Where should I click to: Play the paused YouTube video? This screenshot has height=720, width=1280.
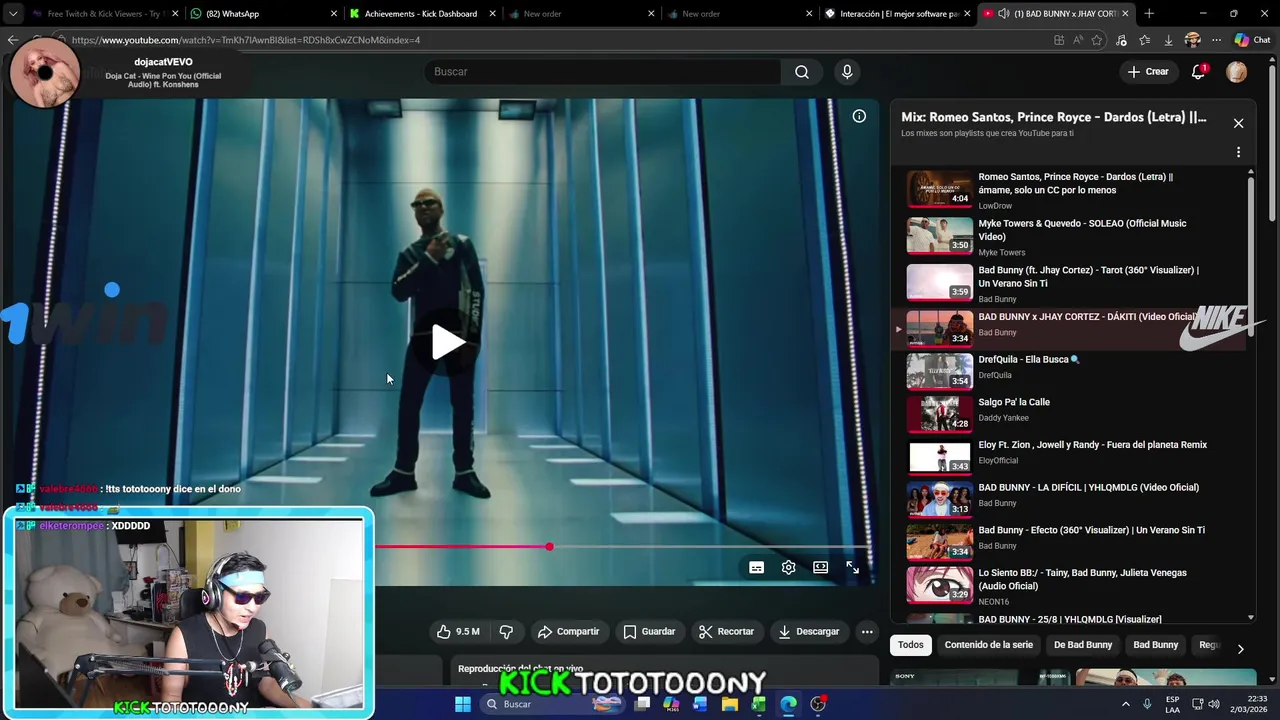pyautogui.click(x=448, y=342)
